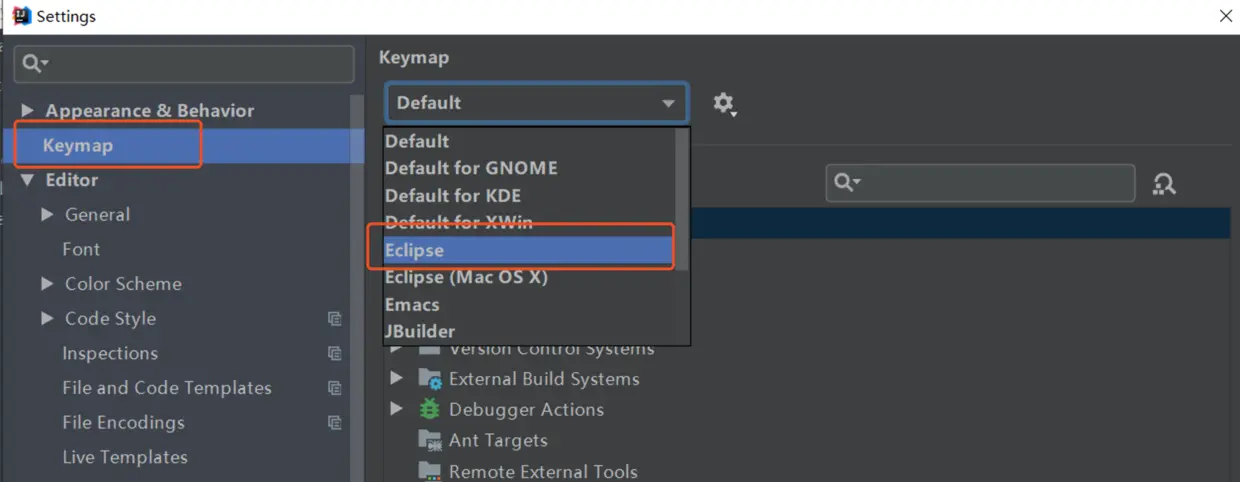Click the copy icon beside Code Style
The width and height of the screenshot is (1240, 482).
point(335,319)
